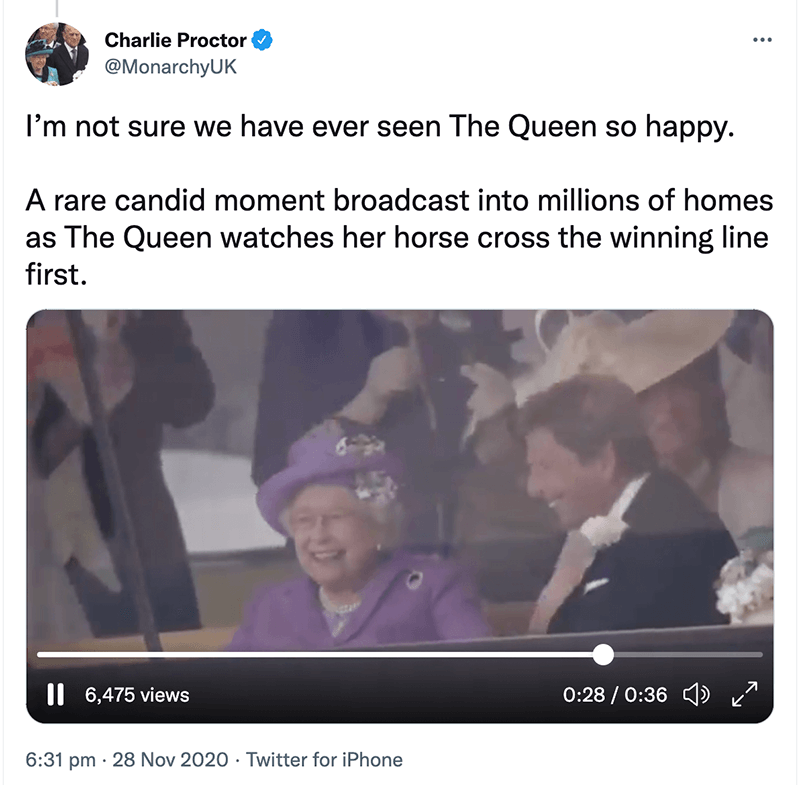This screenshot has width=800, height=785.
Task: Click the tweet's first sentence about being happy
Action: [x=380, y=126]
